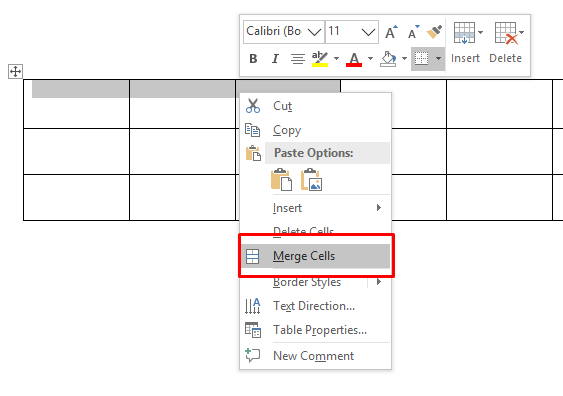Viewport: 563px width, 396px height.
Task: Toggle Italic formatting in mini toolbar
Action: pyautogui.click(x=275, y=59)
